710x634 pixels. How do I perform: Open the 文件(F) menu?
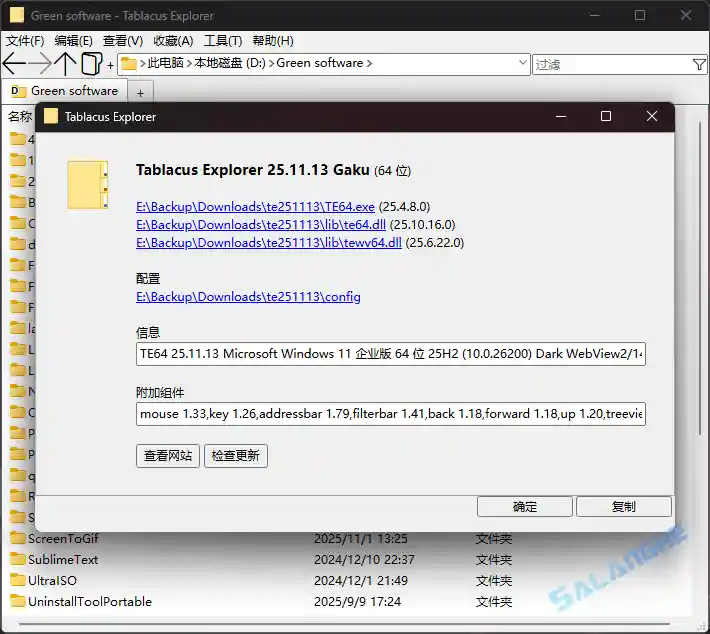[25, 41]
